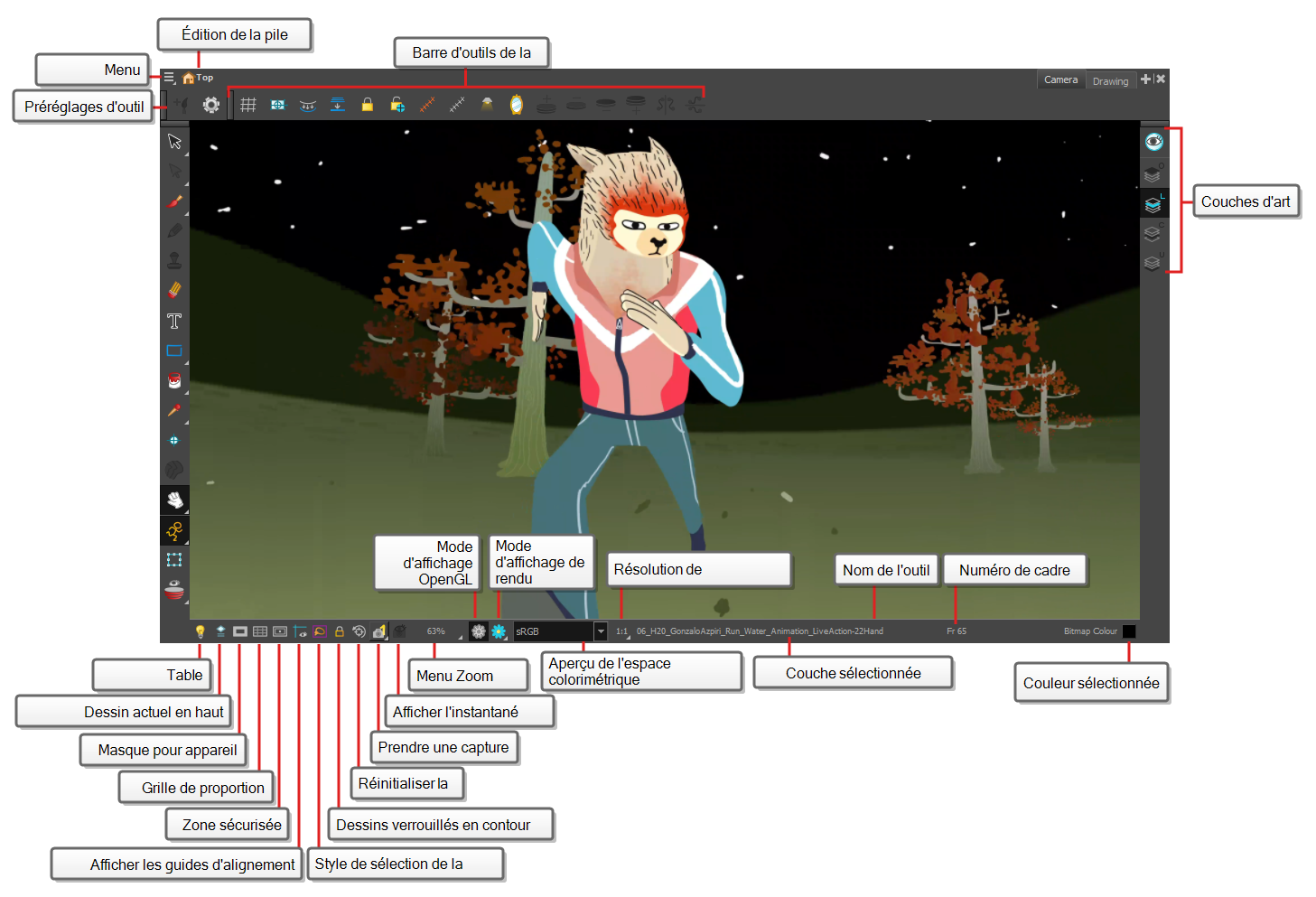The height and width of the screenshot is (897, 1316).
Task: Open the 63% zoom menu
Action: (436, 631)
